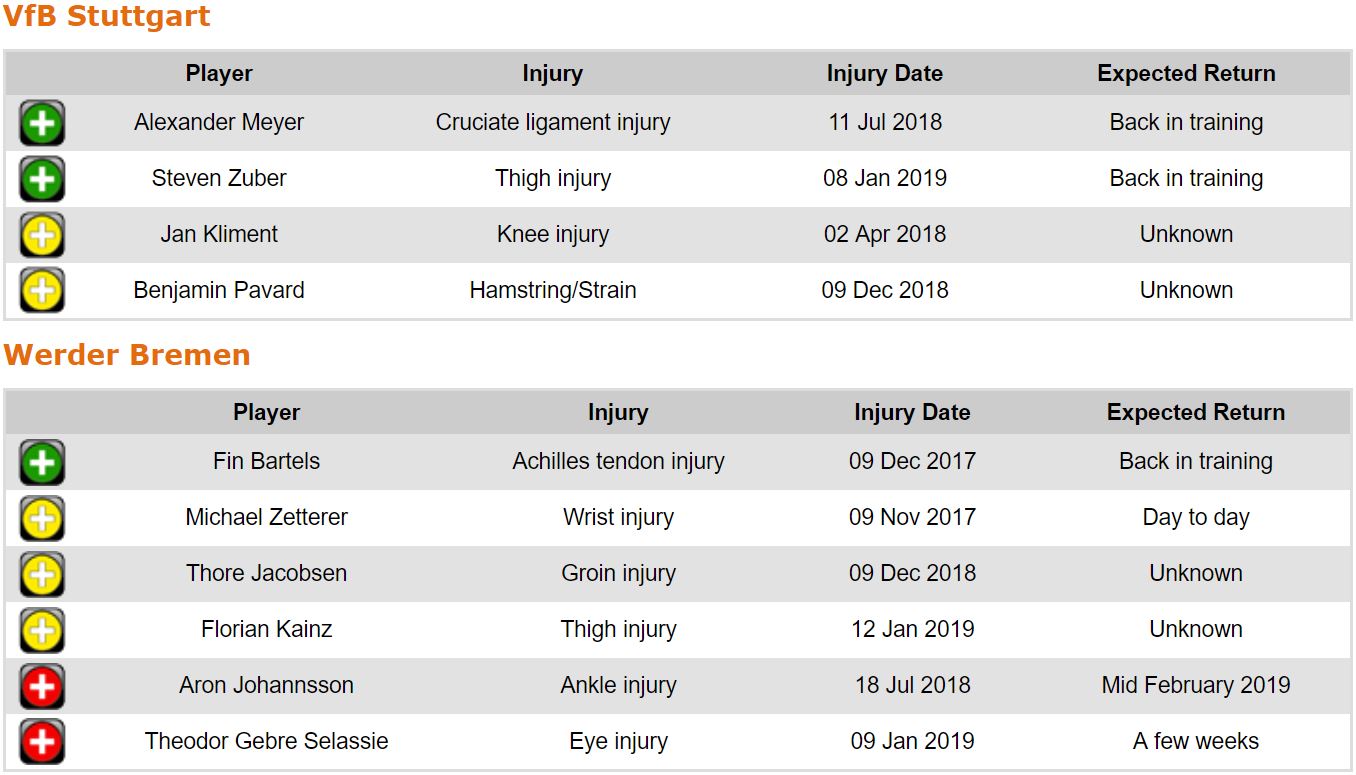Click the Cruciate ligament injury cell
Screen dimensions: 1356x775
point(552,123)
